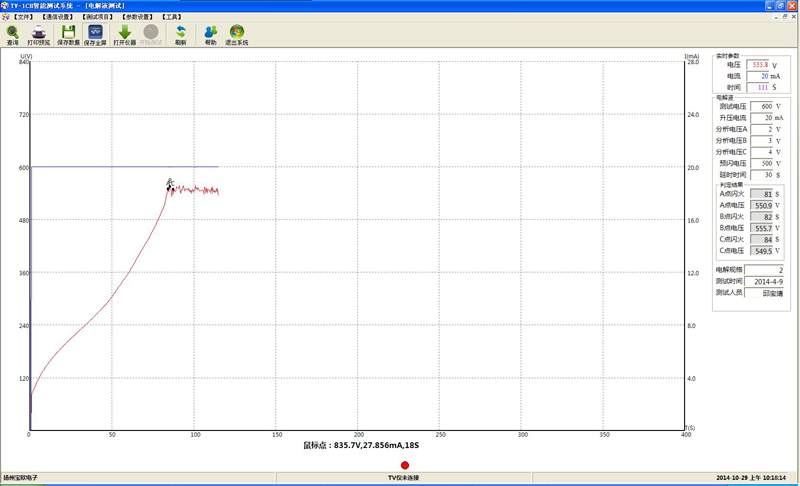This screenshot has height=486, width=800.
Task: Click the red connection status indicator
Action: click(x=405, y=465)
